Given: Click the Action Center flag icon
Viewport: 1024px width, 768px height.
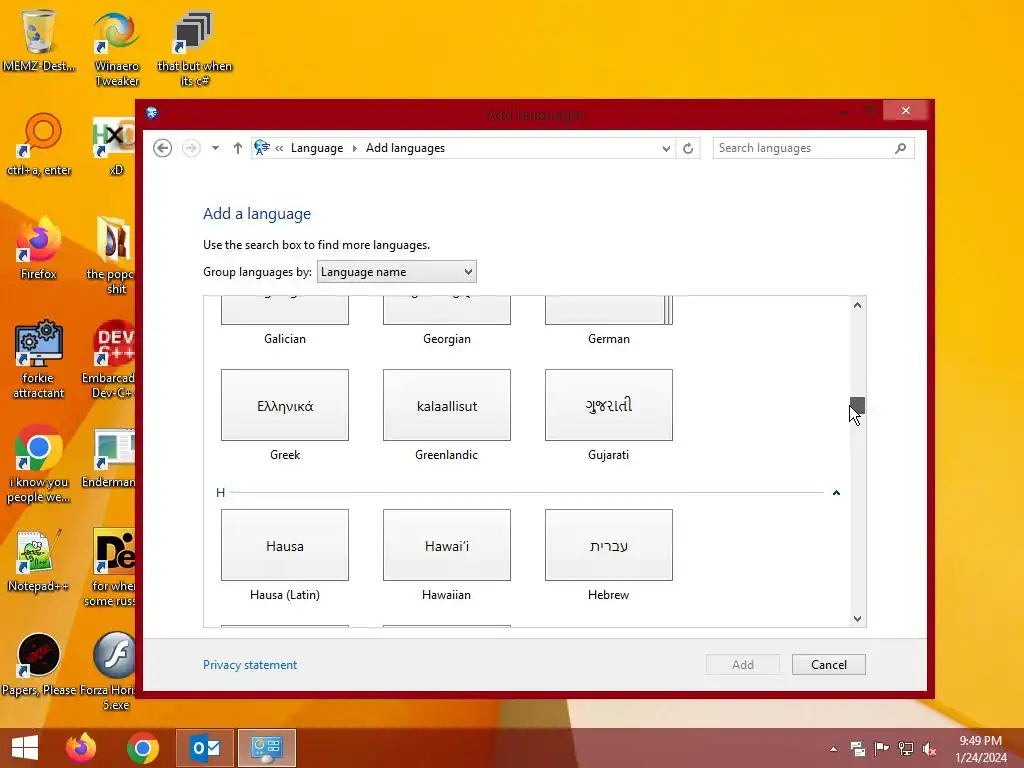Looking at the screenshot, I should [x=882, y=749].
